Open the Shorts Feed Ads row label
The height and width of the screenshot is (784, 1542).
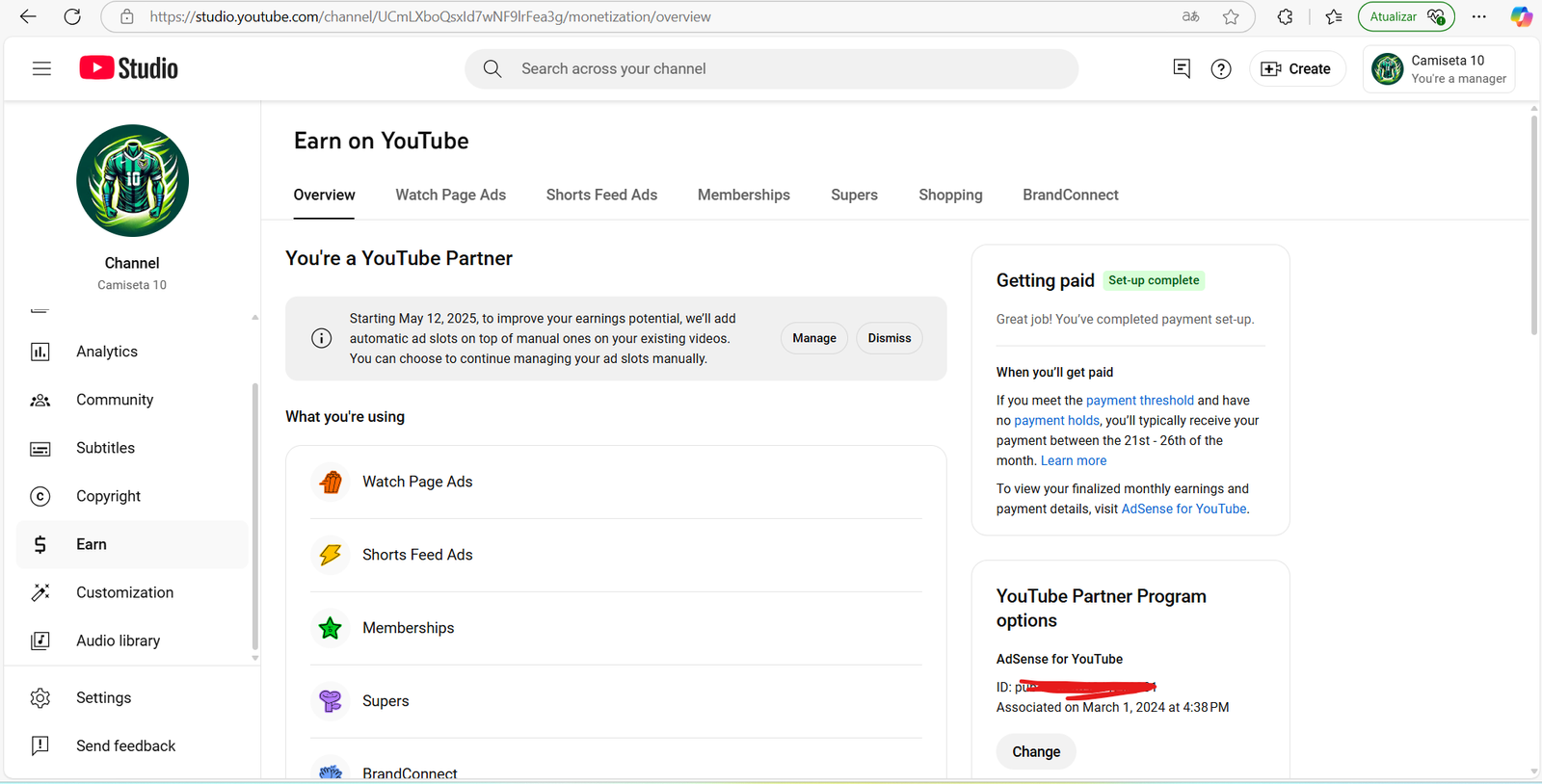tap(417, 555)
